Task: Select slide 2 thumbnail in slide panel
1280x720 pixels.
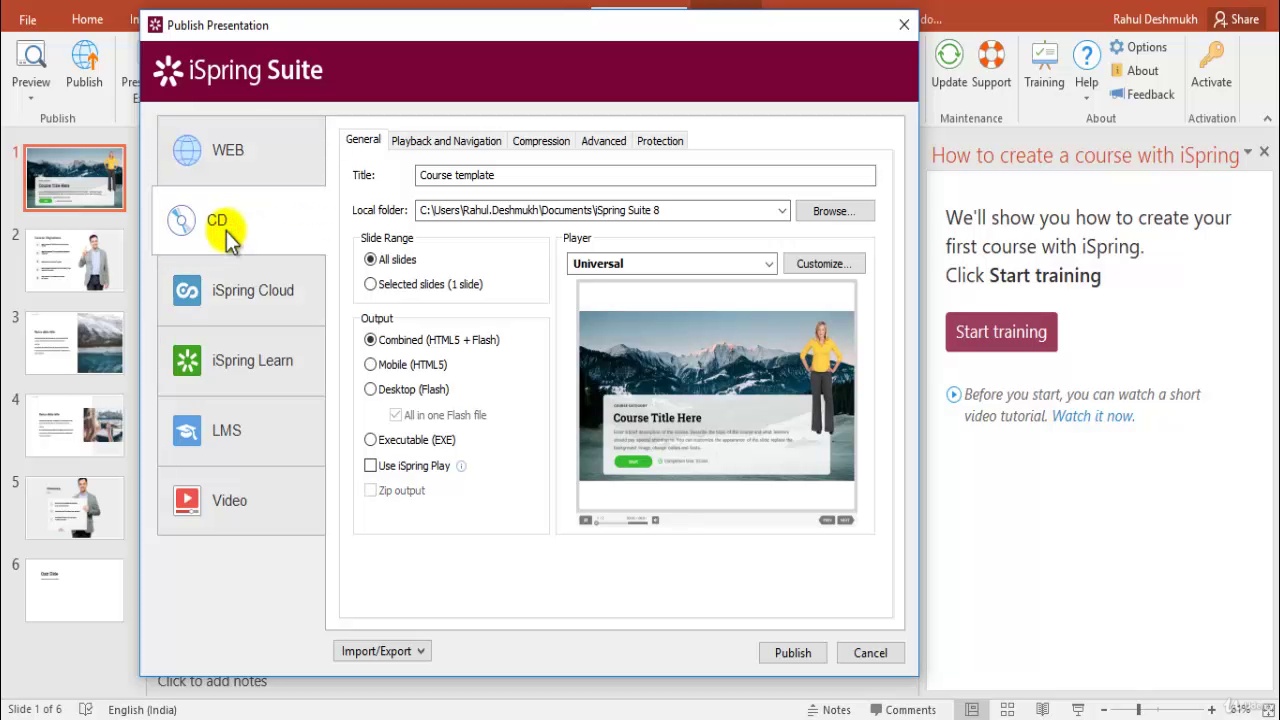Action: coord(75,262)
